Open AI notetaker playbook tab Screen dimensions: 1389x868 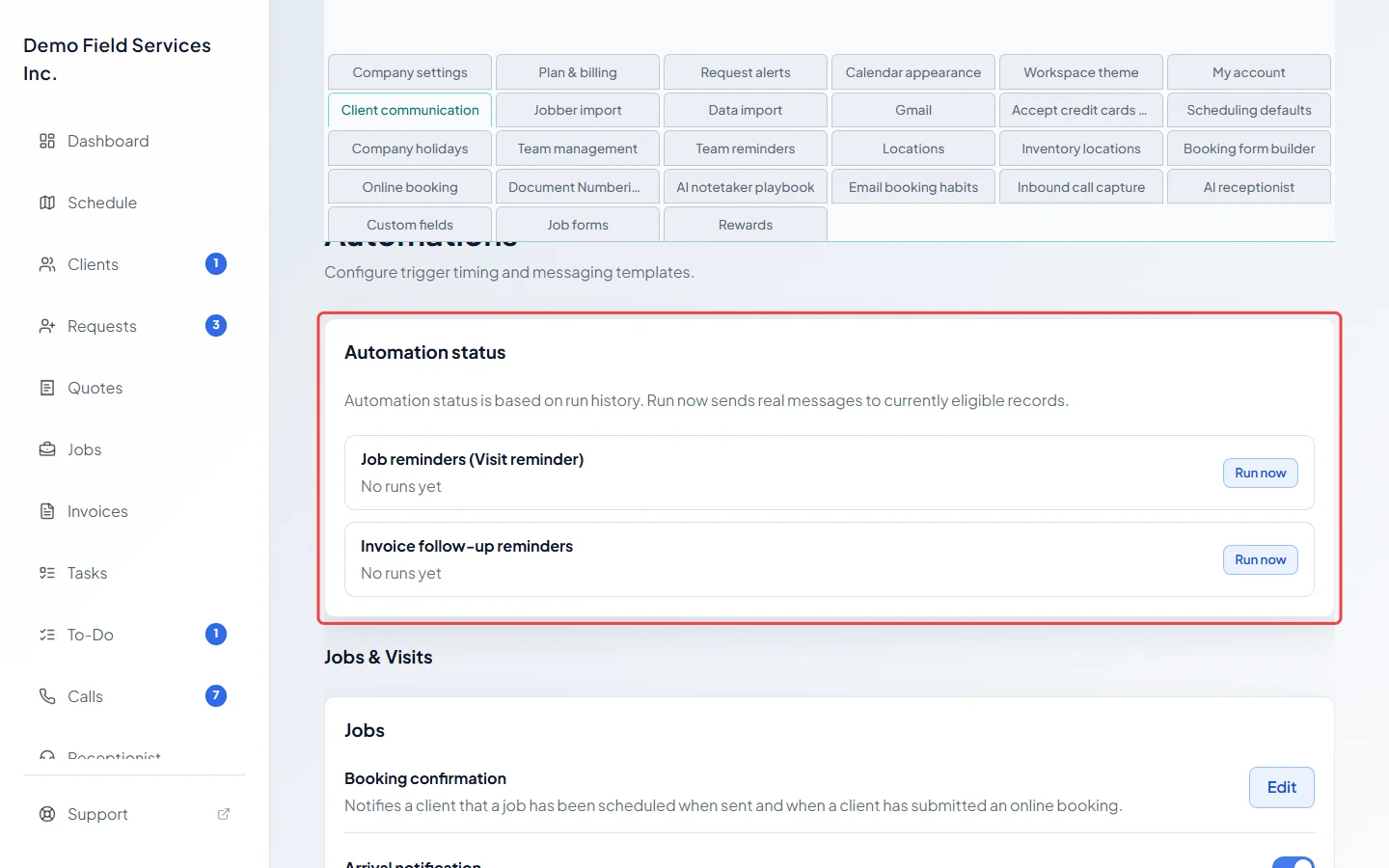click(746, 187)
